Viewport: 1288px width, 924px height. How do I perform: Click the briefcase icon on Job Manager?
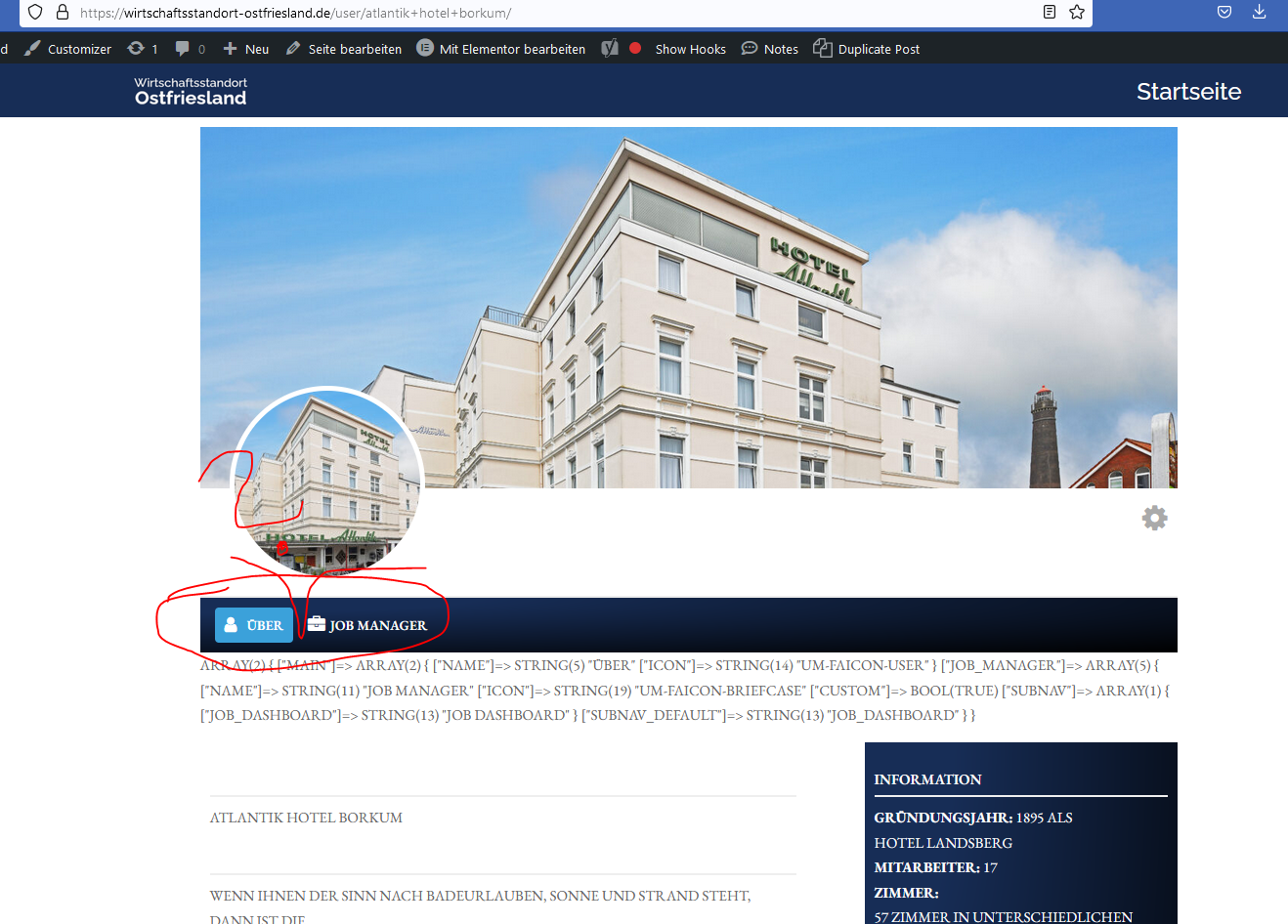point(316,624)
